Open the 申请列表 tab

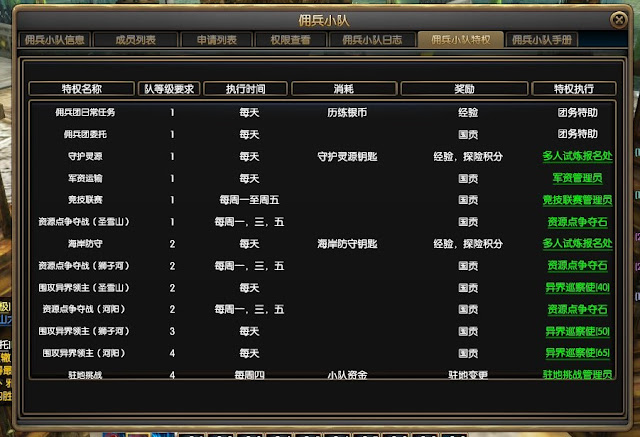[217, 40]
